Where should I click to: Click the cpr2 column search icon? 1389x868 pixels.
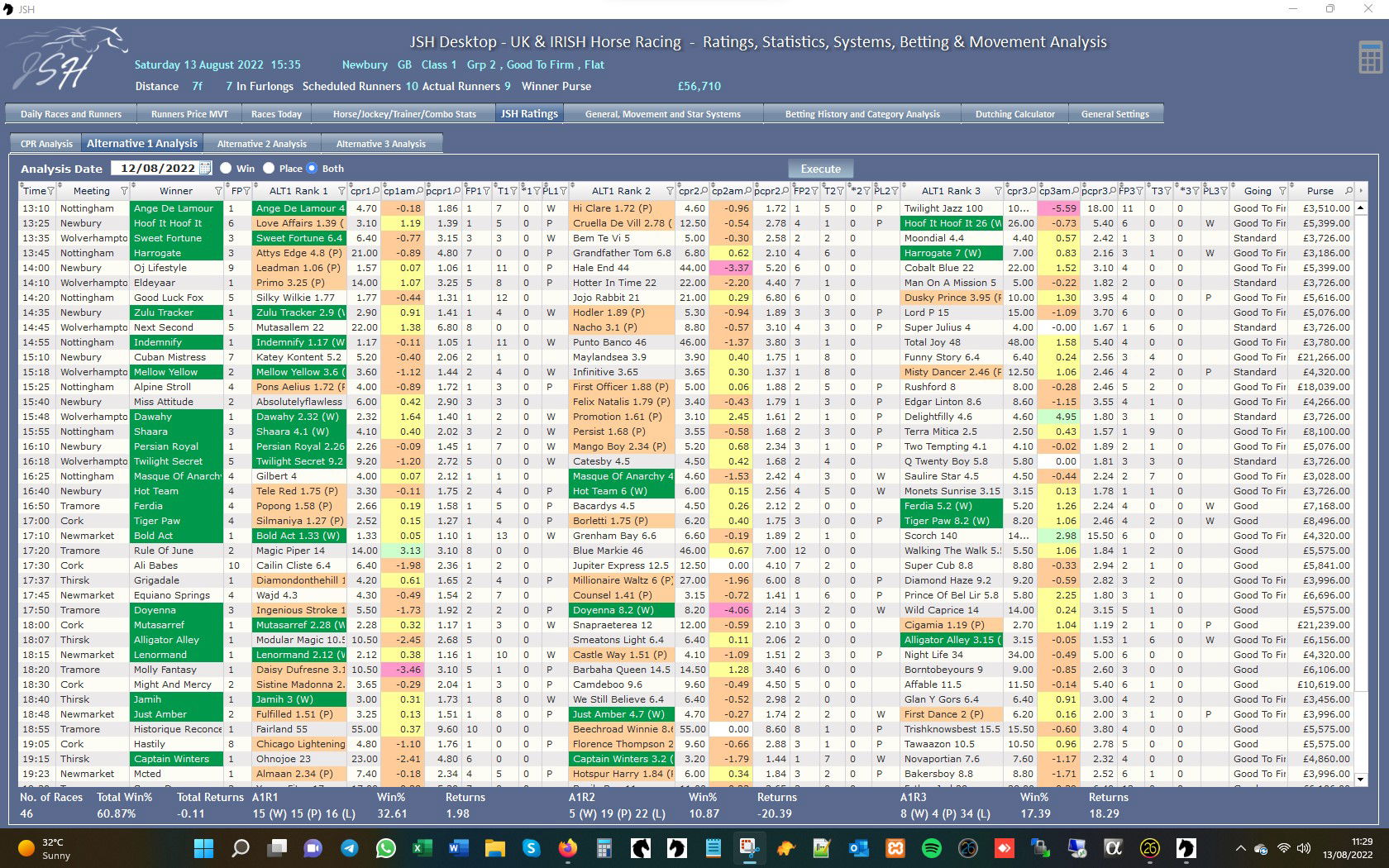pyautogui.click(x=704, y=191)
